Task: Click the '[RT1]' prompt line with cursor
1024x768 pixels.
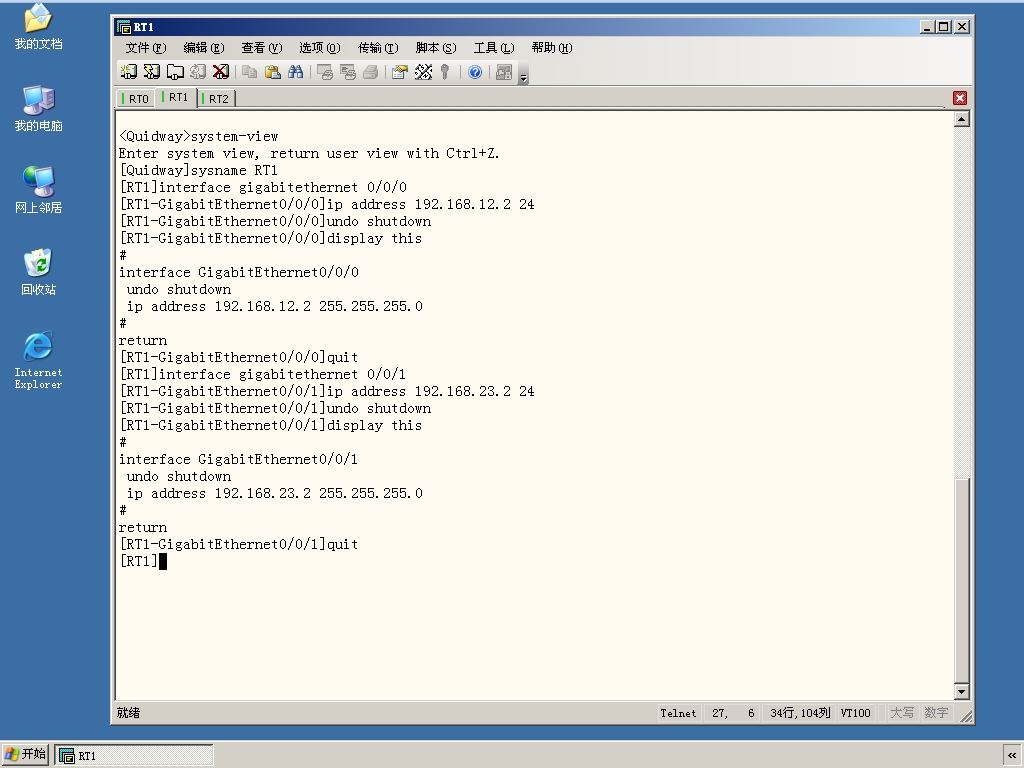Action: click(143, 561)
